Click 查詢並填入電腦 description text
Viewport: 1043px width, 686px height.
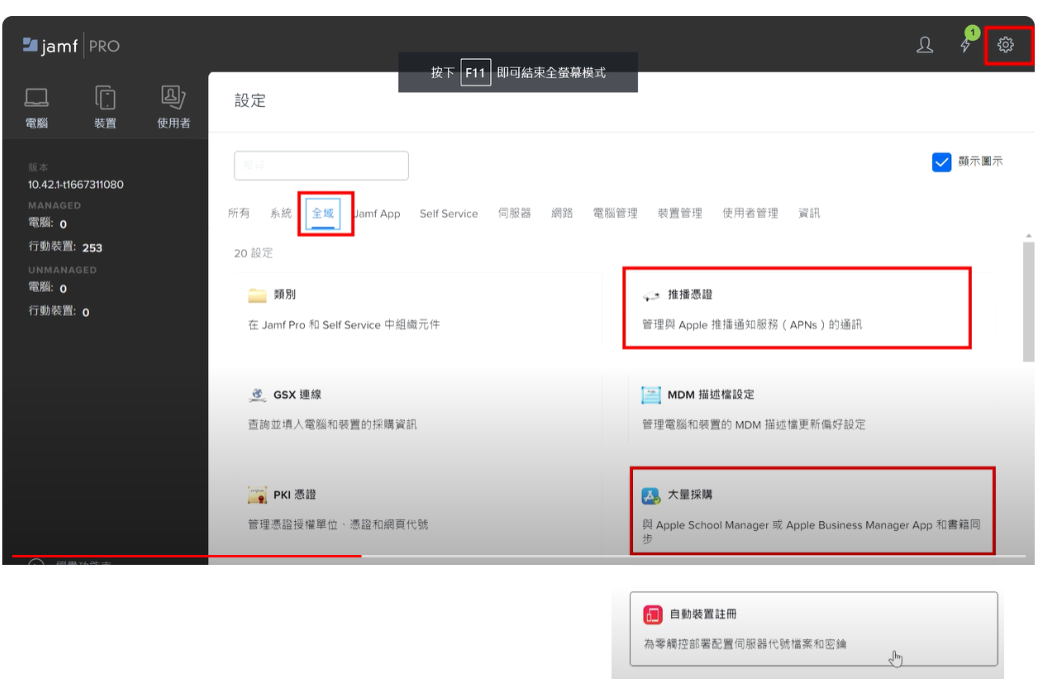pyautogui.click(x=333, y=425)
